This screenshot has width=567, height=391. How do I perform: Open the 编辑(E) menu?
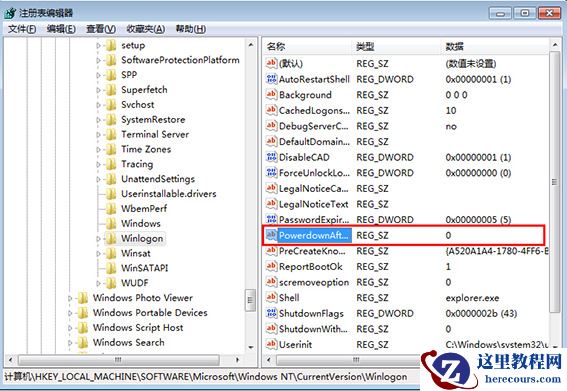pyautogui.click(x=61, y=29)
